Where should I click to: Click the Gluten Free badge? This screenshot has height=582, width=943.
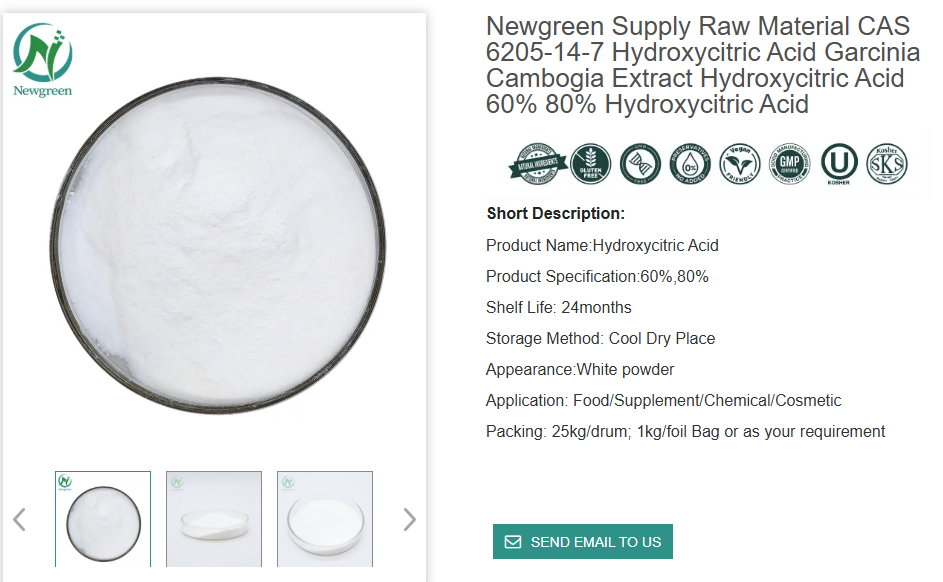[x=591, y=164]
